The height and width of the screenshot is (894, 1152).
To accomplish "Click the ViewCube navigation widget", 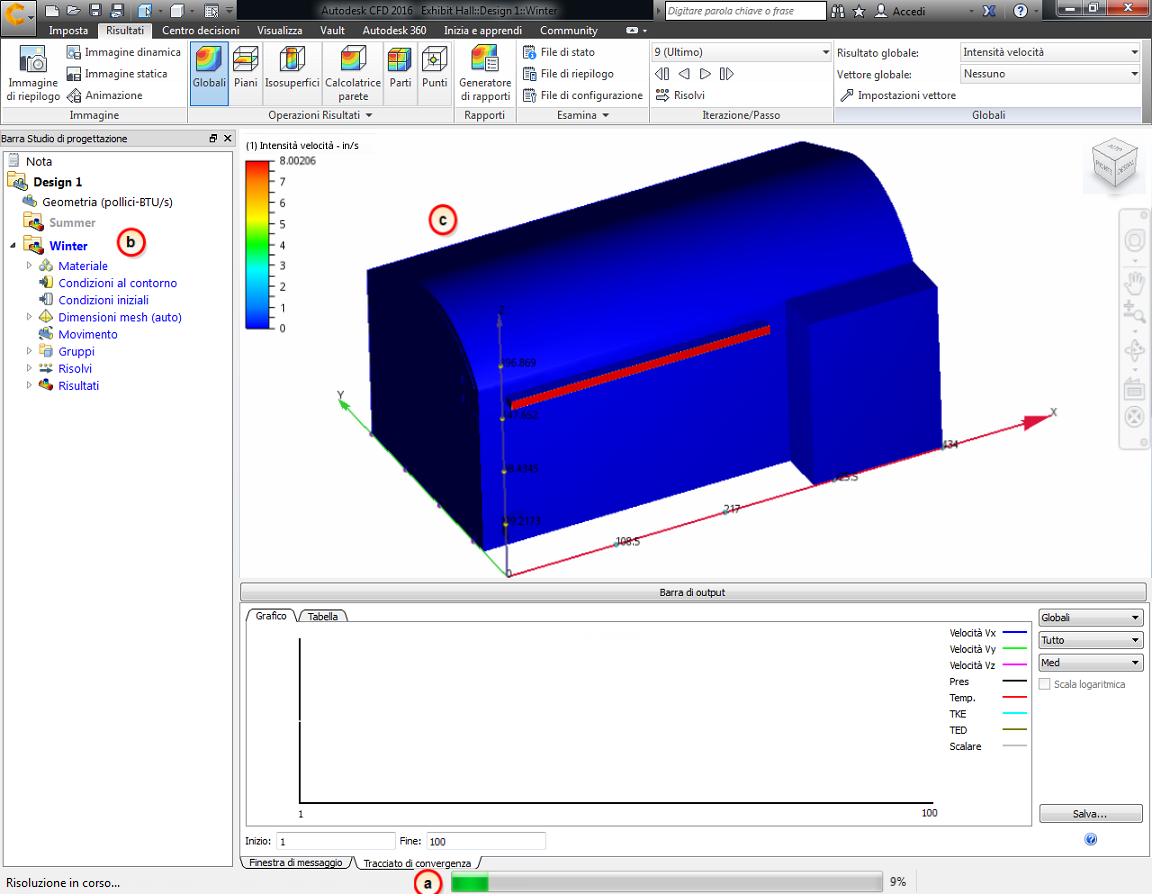I will (x=1115, y=162).
